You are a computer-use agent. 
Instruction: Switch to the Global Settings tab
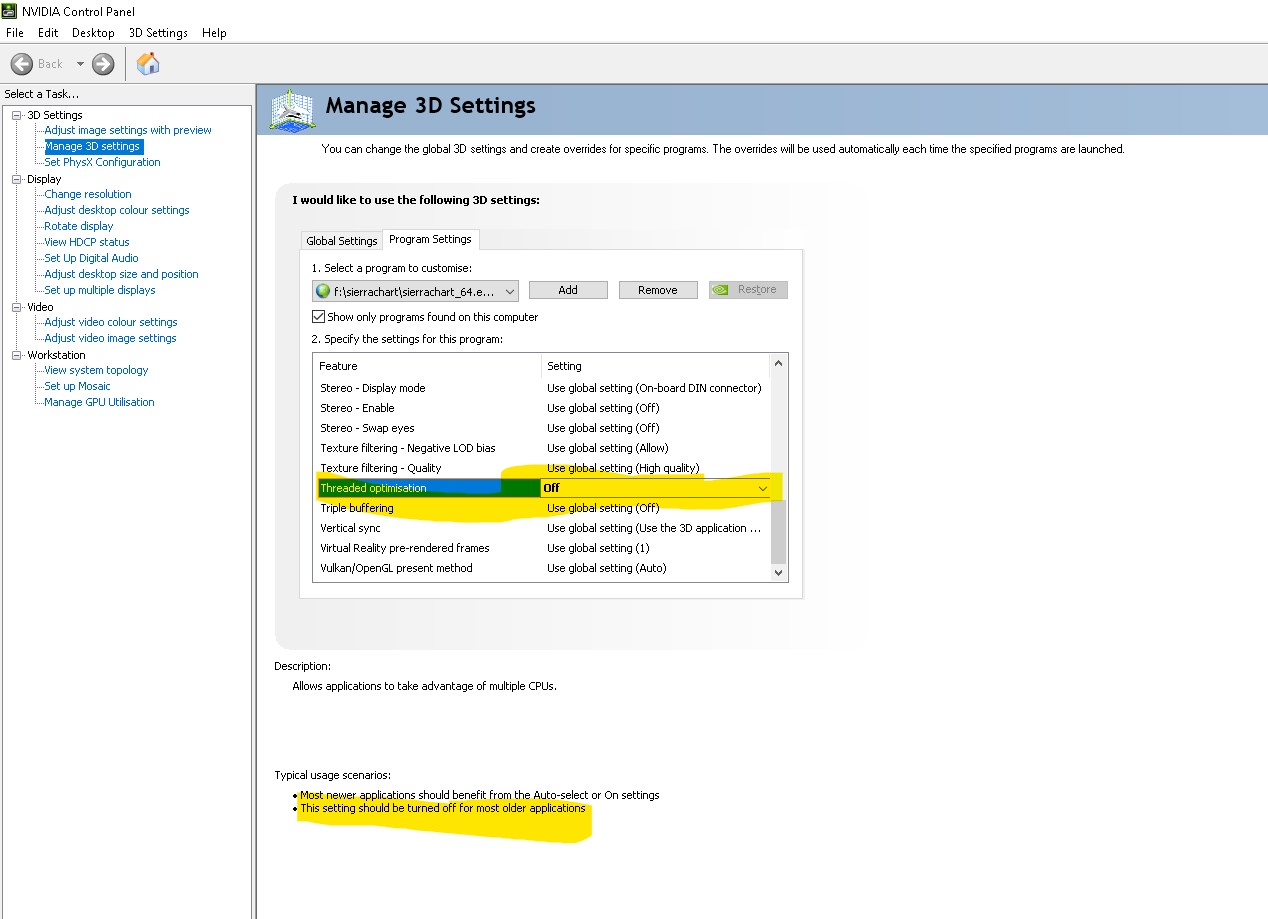point(342,241)
